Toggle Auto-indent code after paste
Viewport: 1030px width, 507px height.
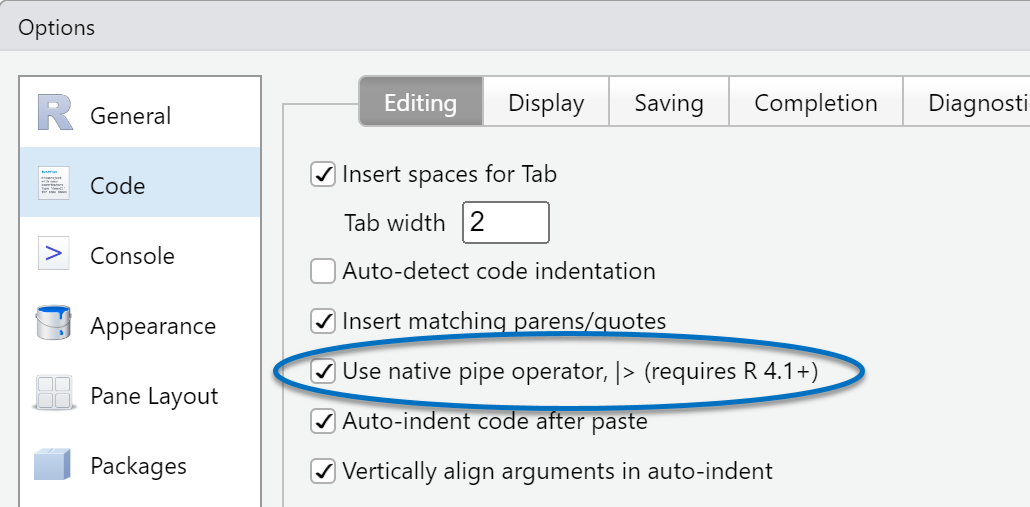pyautogui.click(x=323, y=421)
